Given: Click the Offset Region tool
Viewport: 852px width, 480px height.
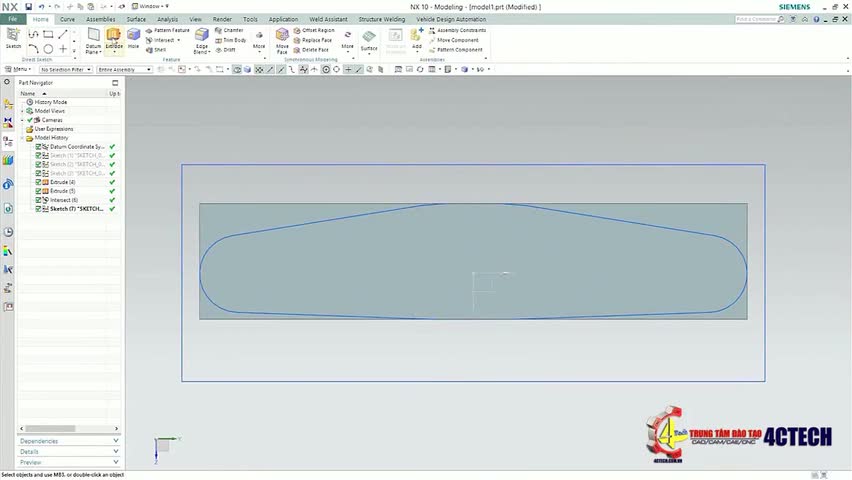Looking at the screenshot, I should (x=314, y=30).
